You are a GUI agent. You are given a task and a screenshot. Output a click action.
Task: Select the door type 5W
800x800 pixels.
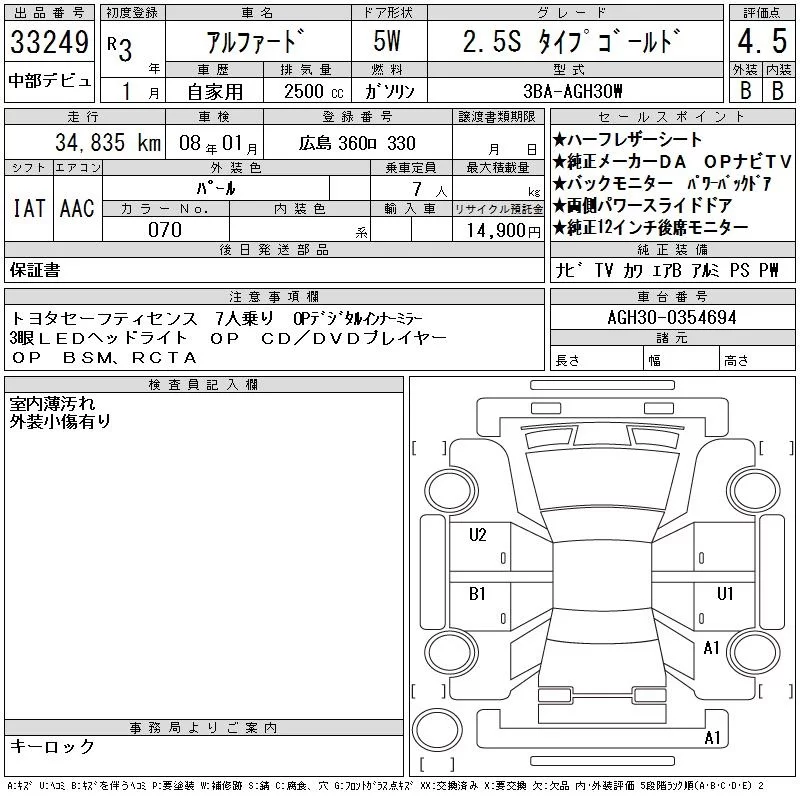coord(387,41)
